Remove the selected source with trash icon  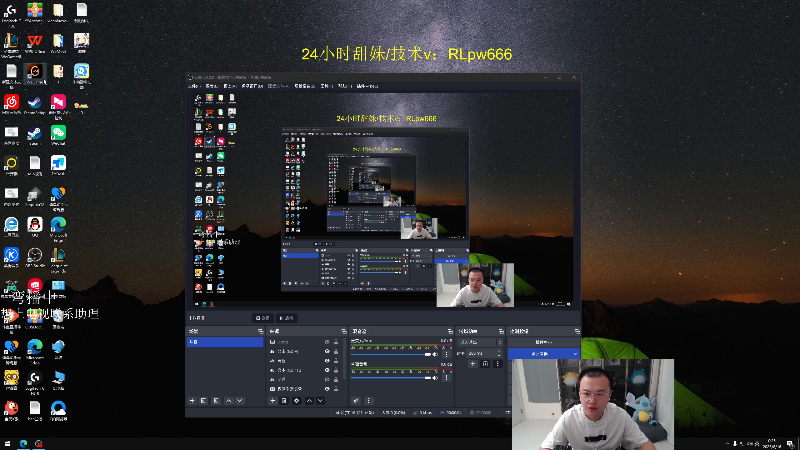(x=284, y=401)
